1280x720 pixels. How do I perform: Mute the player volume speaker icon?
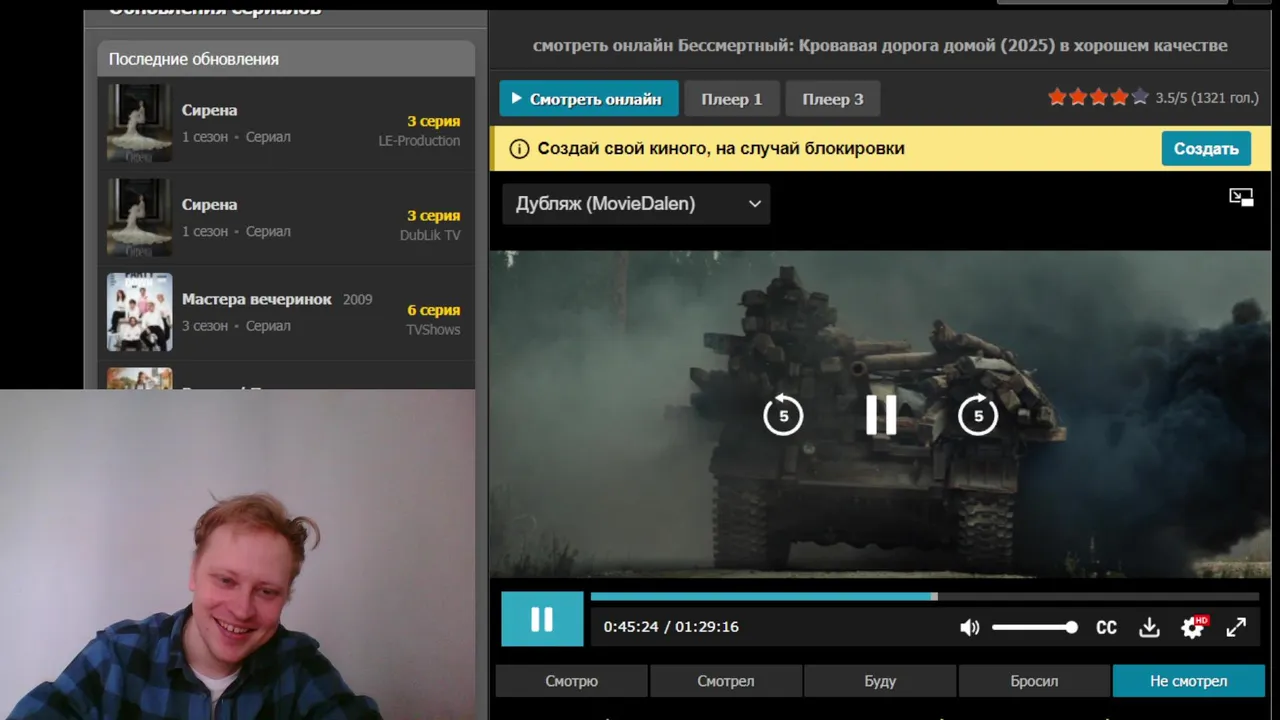[969, 627]
